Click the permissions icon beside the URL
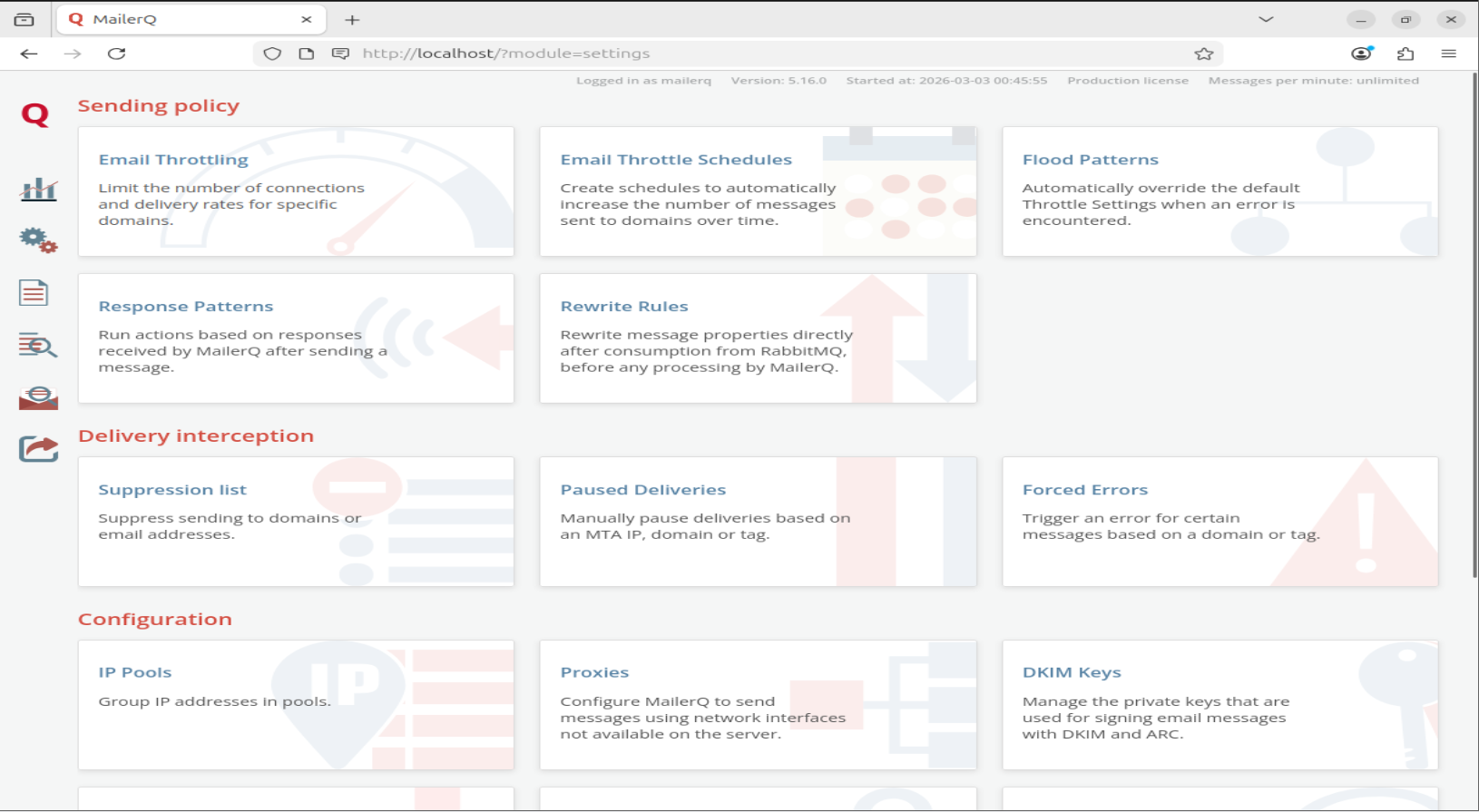Screen dimensions: 1479x812 pos(340,54)
